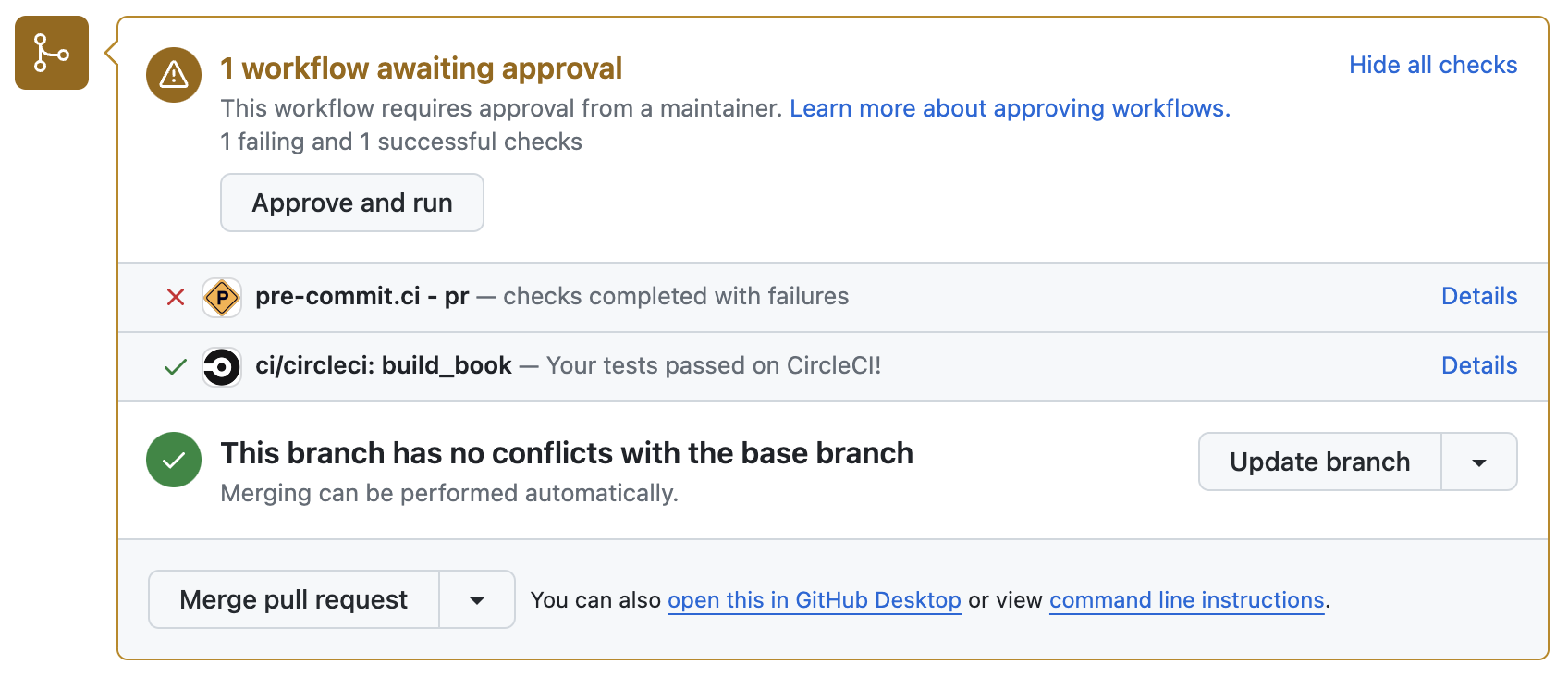Screen dimensions: 1568x677
Task: Click the git merge icon badge
Action: coord(52,53)
